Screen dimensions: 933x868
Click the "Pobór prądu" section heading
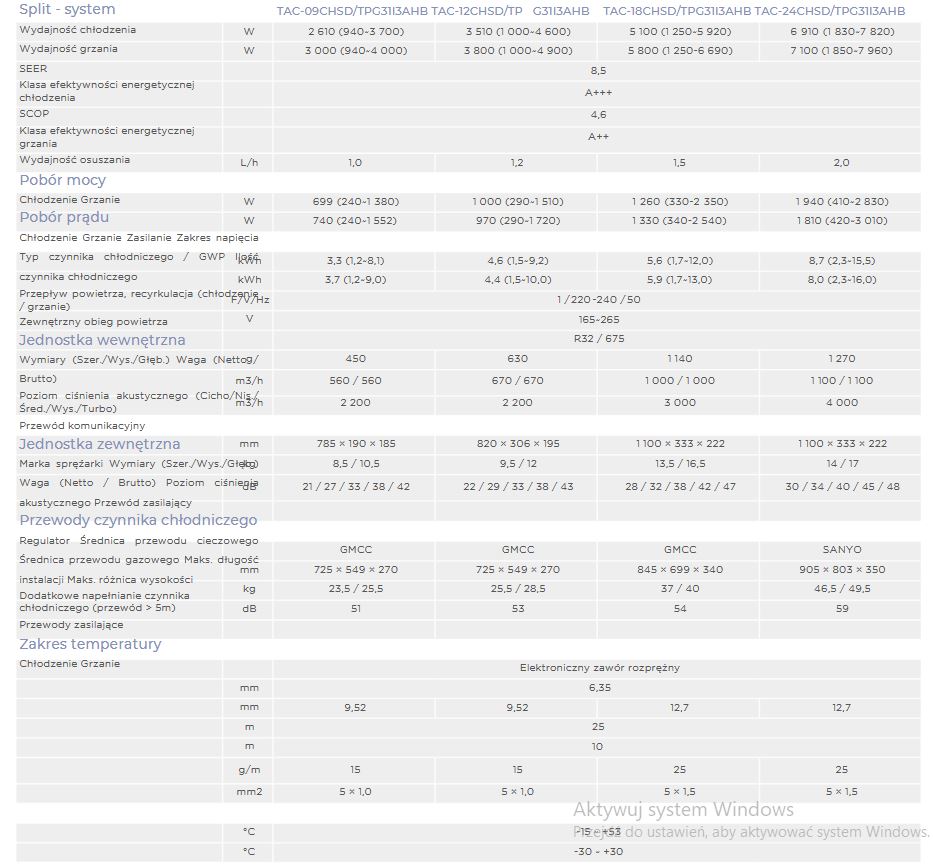tap(64, 217)
